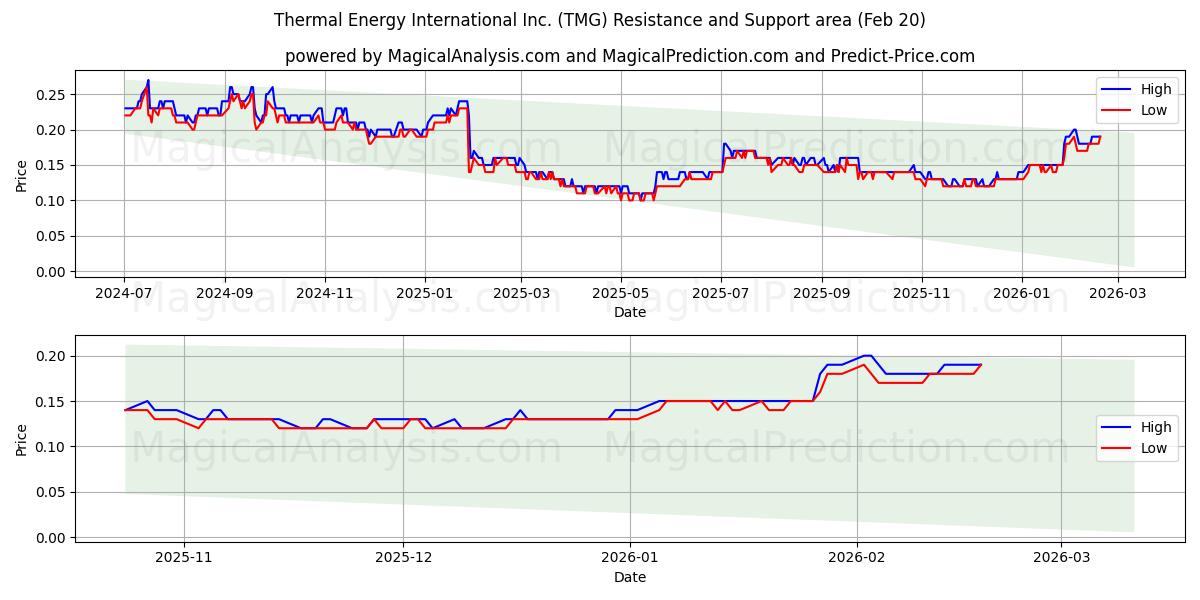
Task: Click the 2025-09 tick label
Action: [x=822, y=294]
